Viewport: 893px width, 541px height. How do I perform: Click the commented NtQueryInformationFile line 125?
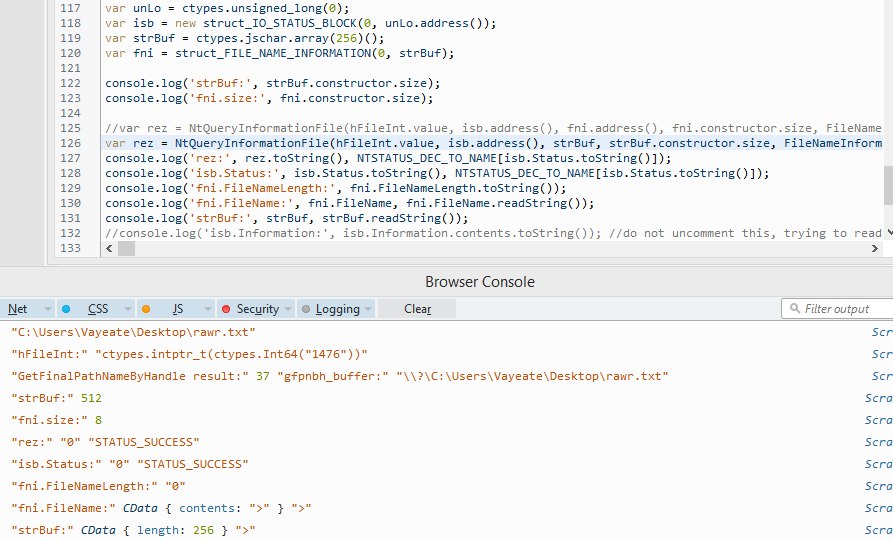point(493,128)
